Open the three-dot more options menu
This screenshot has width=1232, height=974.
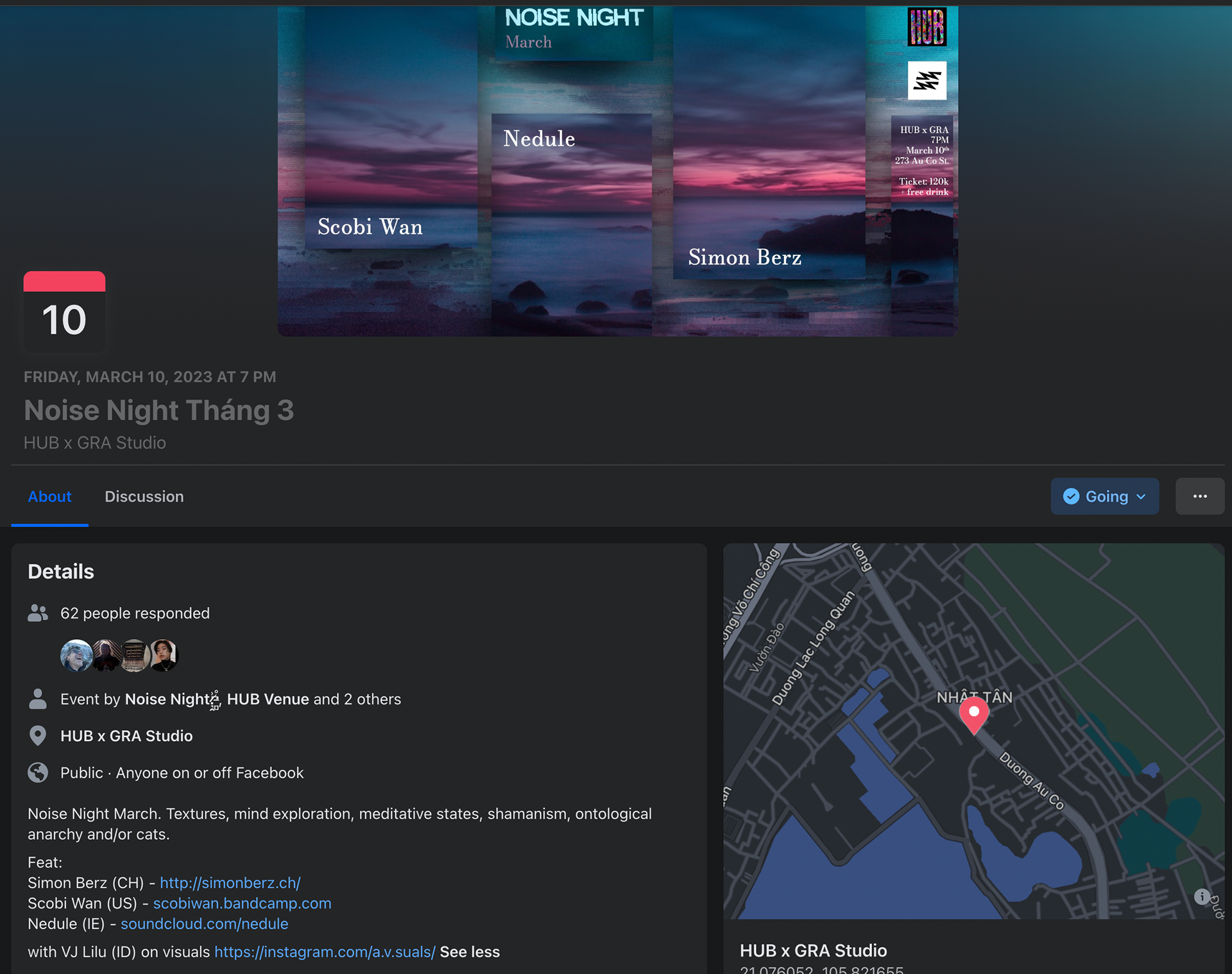coord(1200,497)
